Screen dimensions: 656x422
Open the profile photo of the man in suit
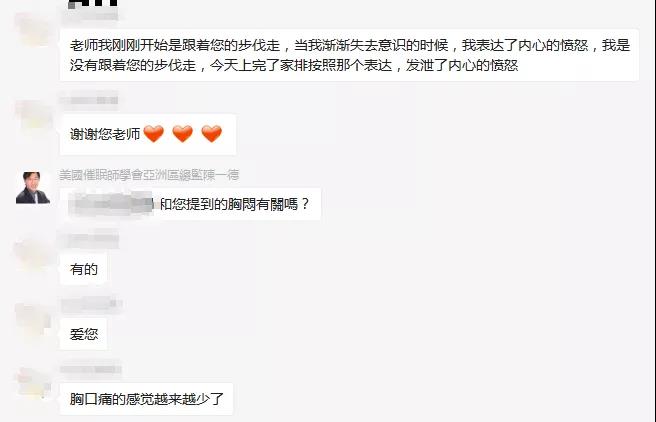(33, 187)
